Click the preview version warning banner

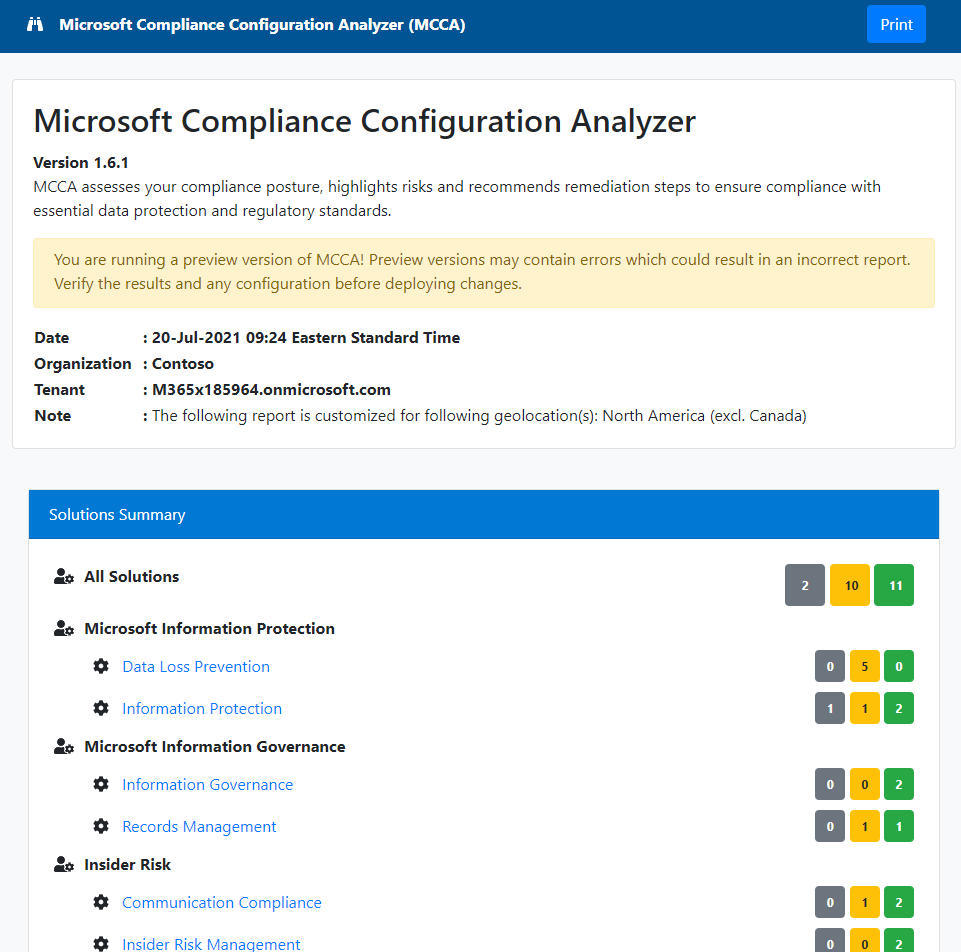coord(484,272)
